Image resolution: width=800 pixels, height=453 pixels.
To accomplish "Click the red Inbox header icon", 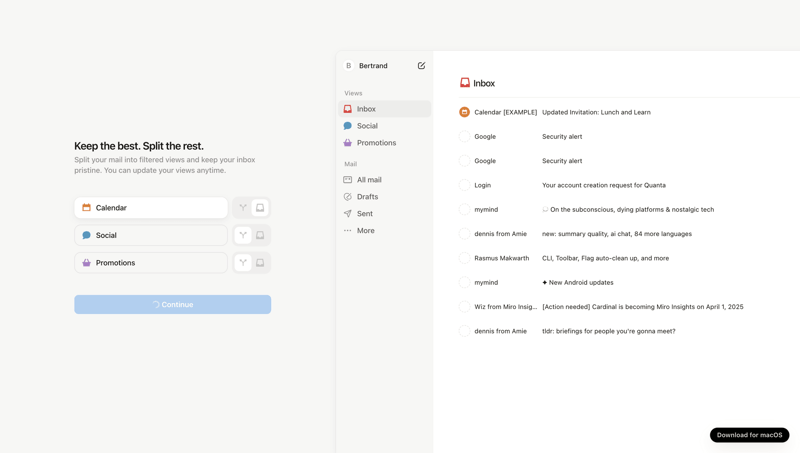I will tap(465, 83).
